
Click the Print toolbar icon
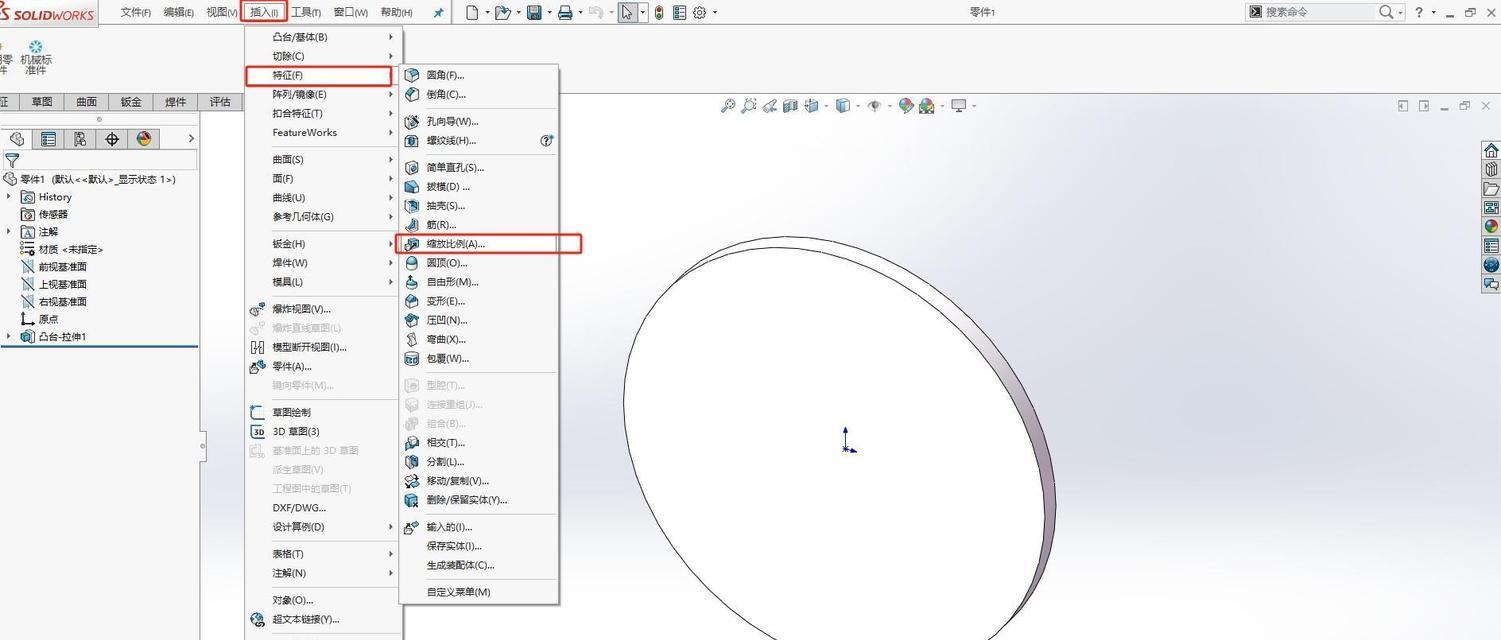pyautogui.click(x=565, y=11)
